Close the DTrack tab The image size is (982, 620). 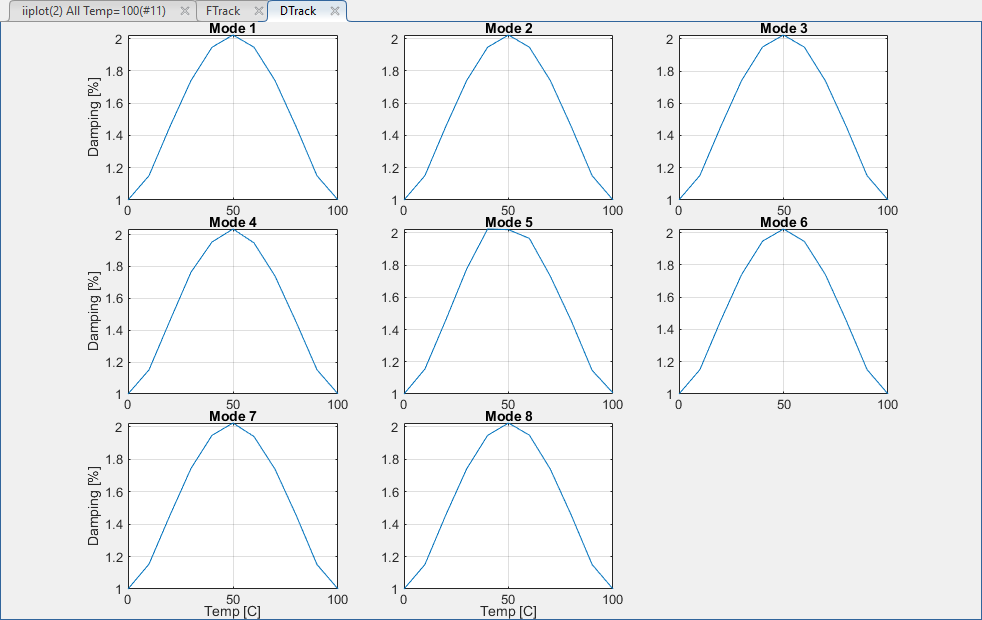pyautogui.click(x=334, y=11)
